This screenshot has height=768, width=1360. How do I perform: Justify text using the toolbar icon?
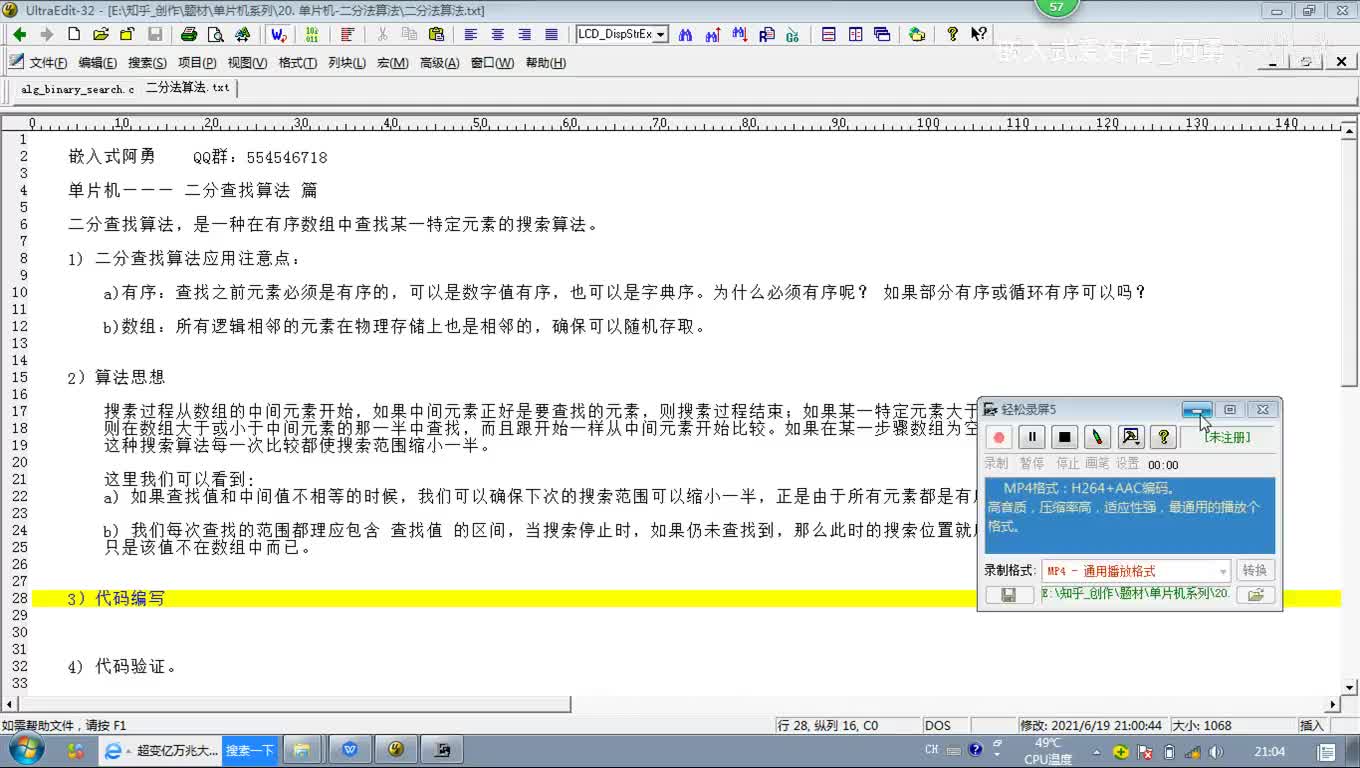click(551, 34)
